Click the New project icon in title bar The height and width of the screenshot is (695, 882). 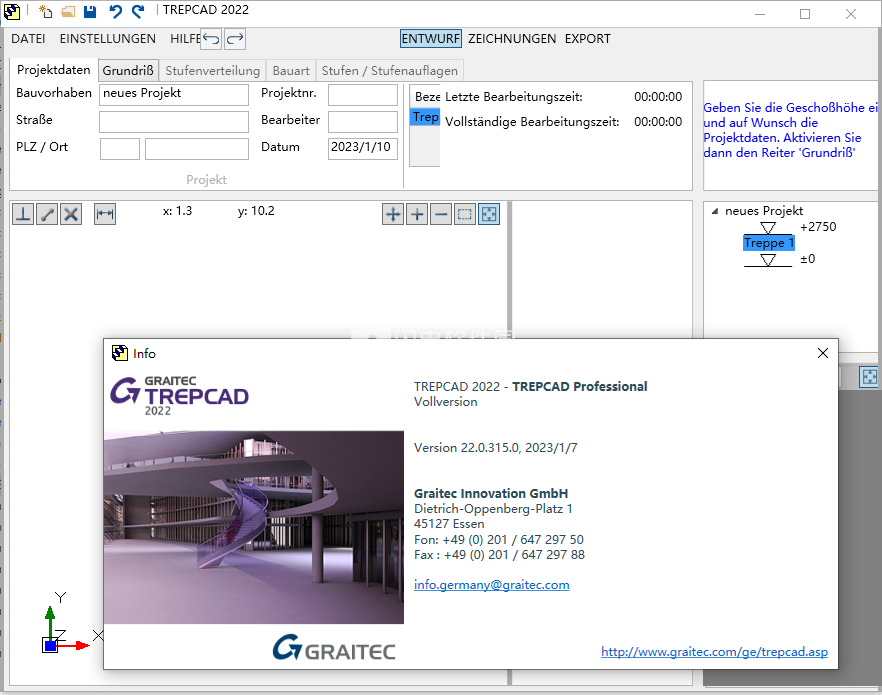click(46, 11)
